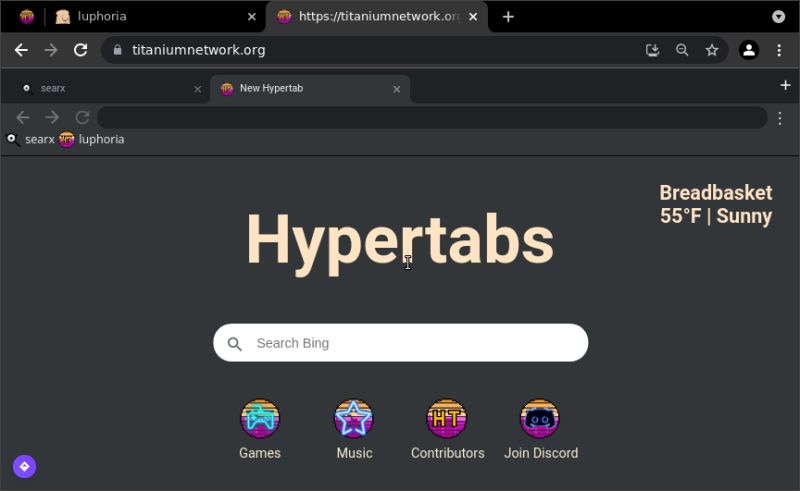Open the luphoria bookmark
Viewport: 800px width, 491px height.
coord(91,139)
